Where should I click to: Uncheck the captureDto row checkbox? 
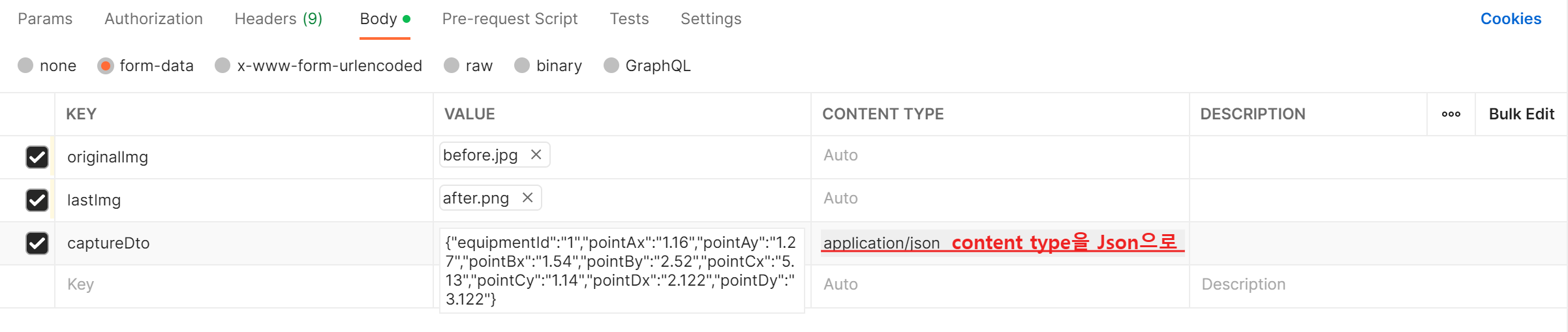37,243
